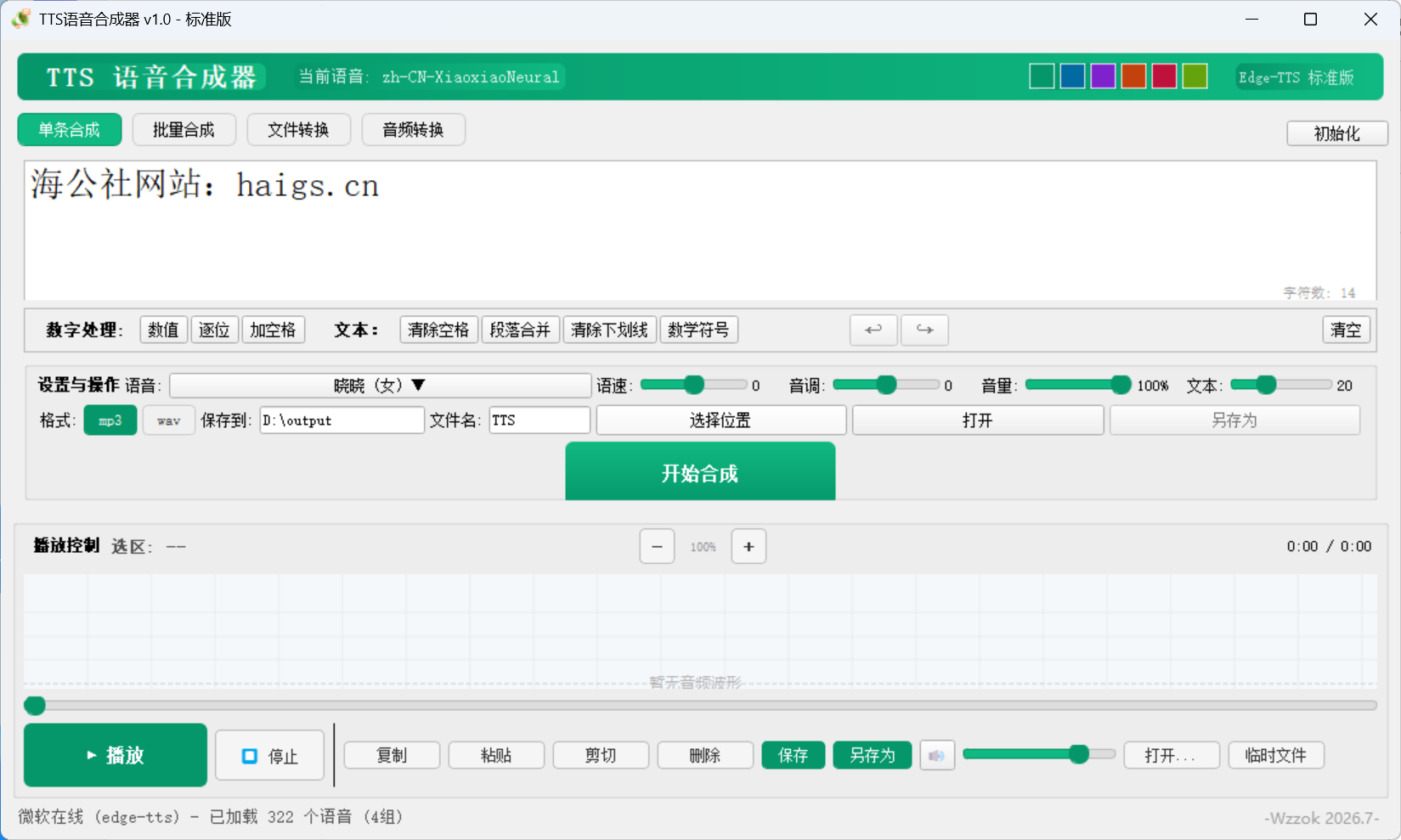Select the green theme color swatch

(x=1042, y=76)
